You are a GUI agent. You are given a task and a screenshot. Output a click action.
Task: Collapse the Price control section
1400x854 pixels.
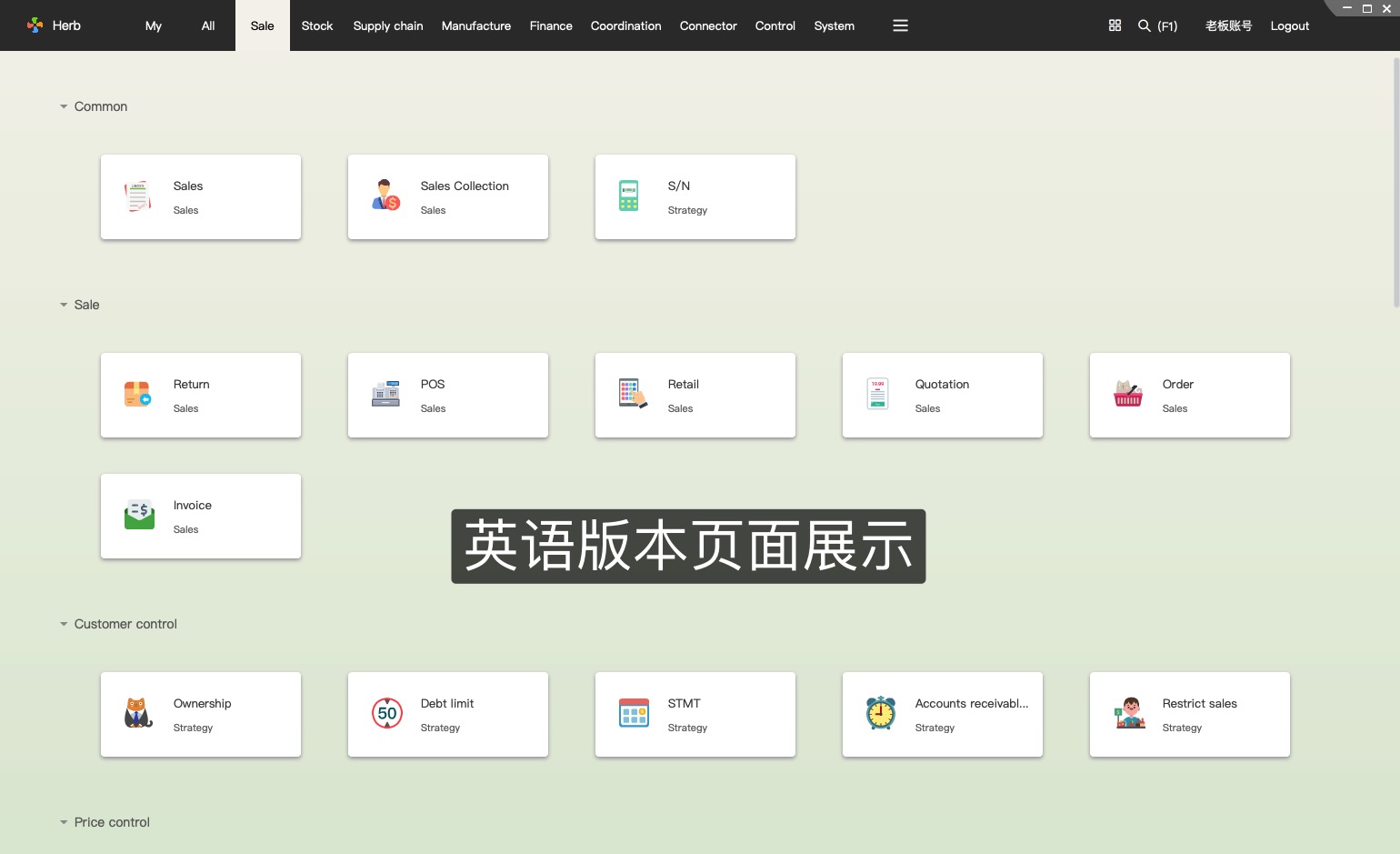pos(64,822)
